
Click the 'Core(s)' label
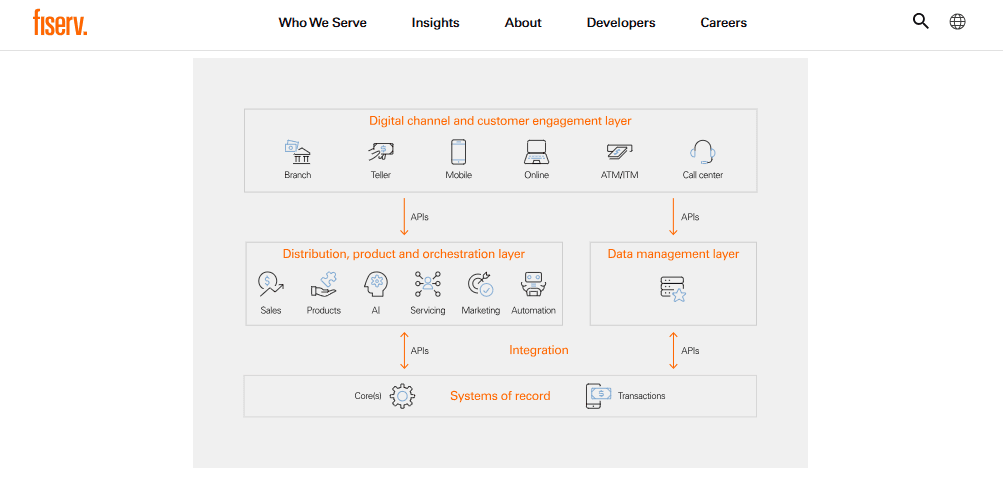point(368,396)
